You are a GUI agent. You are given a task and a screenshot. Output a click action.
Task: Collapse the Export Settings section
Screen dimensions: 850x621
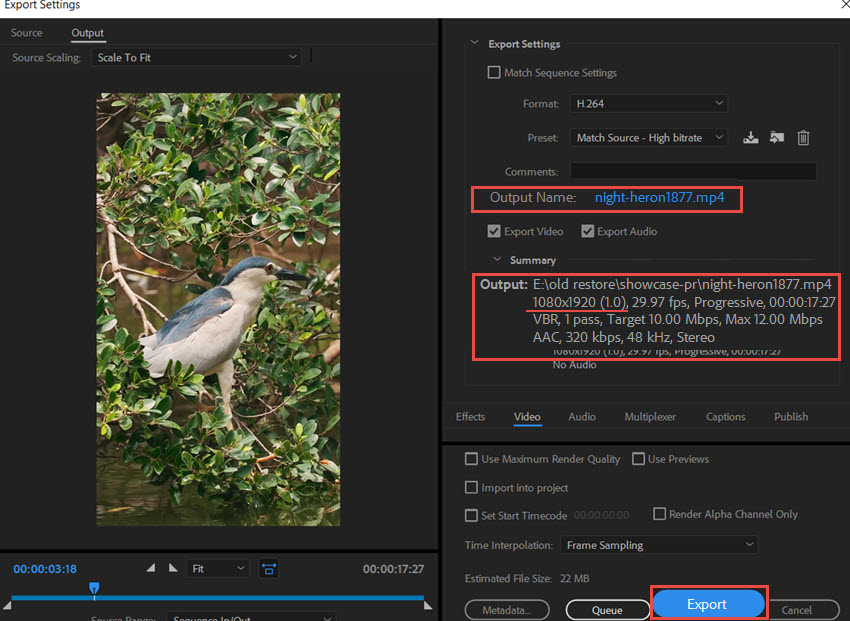pyautogui.click(x=474, y=43)
